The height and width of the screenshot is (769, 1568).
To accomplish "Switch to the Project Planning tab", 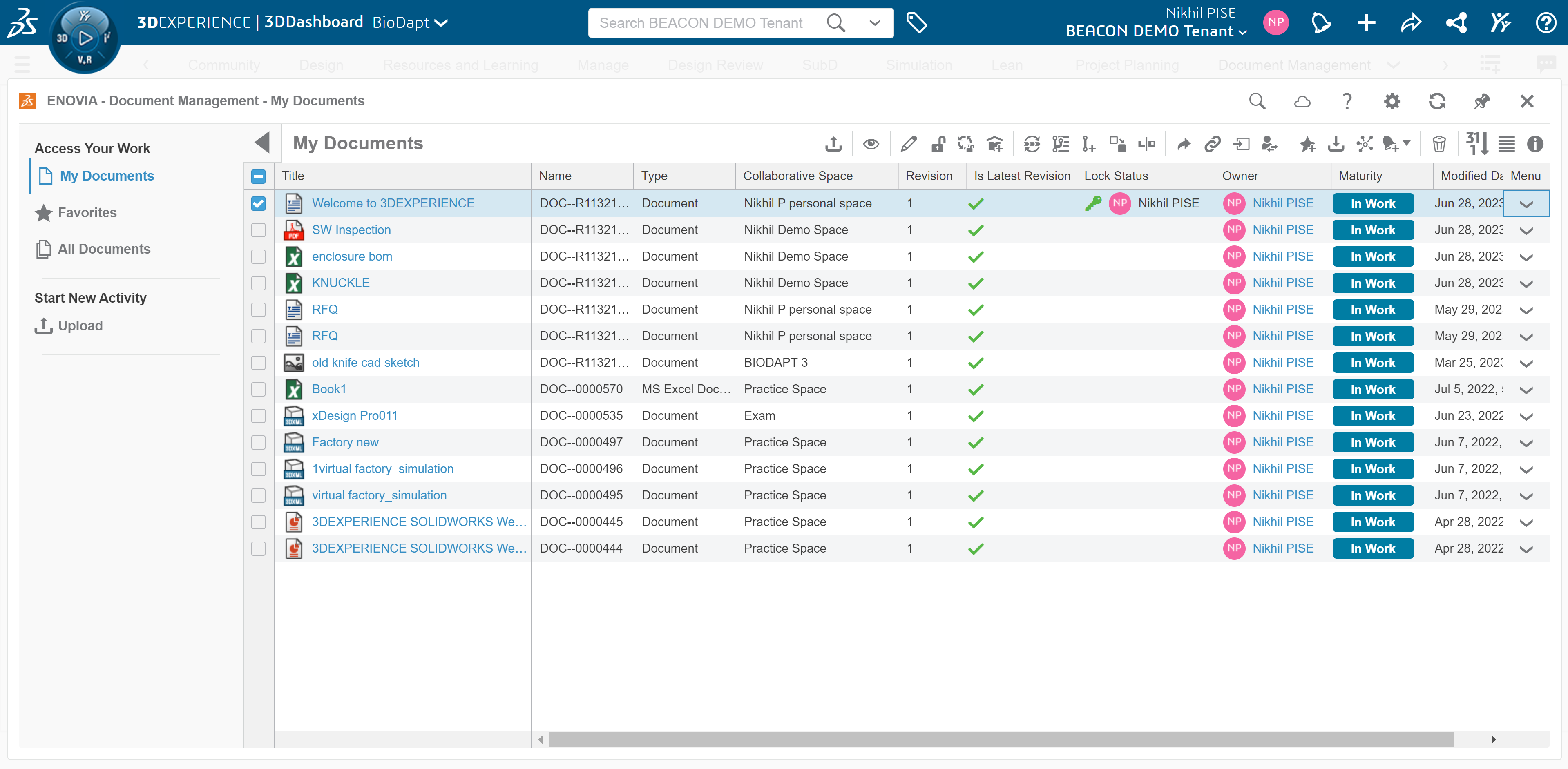I will pos(1127,65).
